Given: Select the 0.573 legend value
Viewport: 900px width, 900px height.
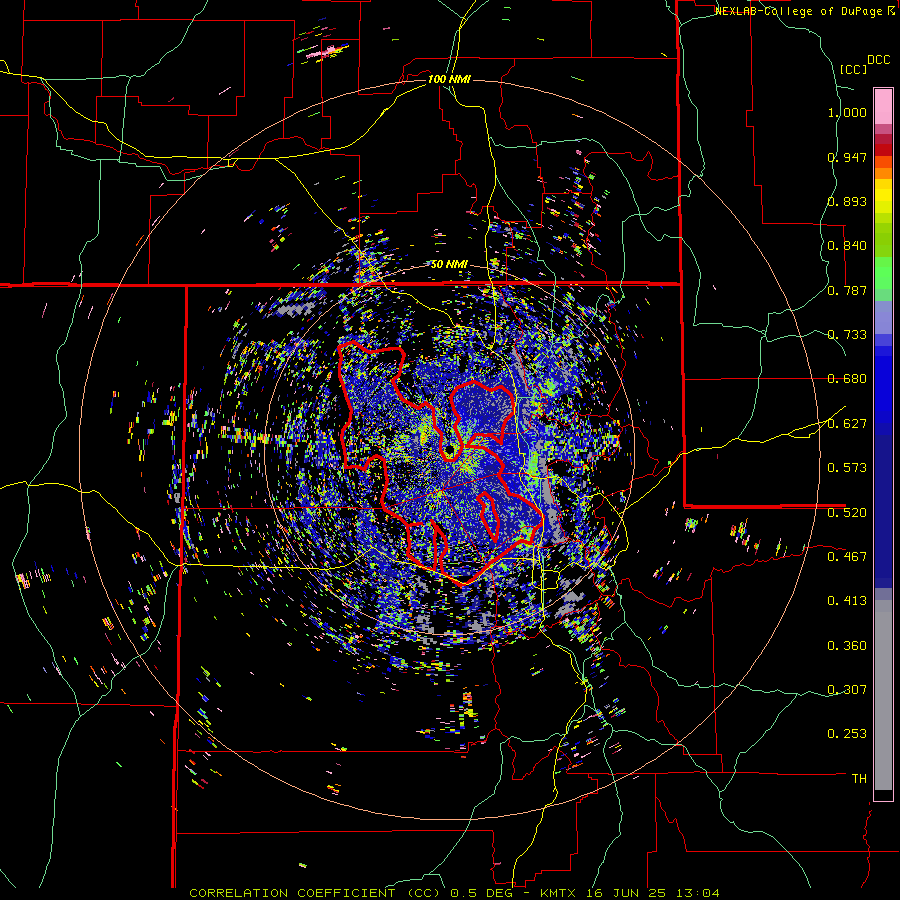Looking at the screenshot, I should click(847, 468).
